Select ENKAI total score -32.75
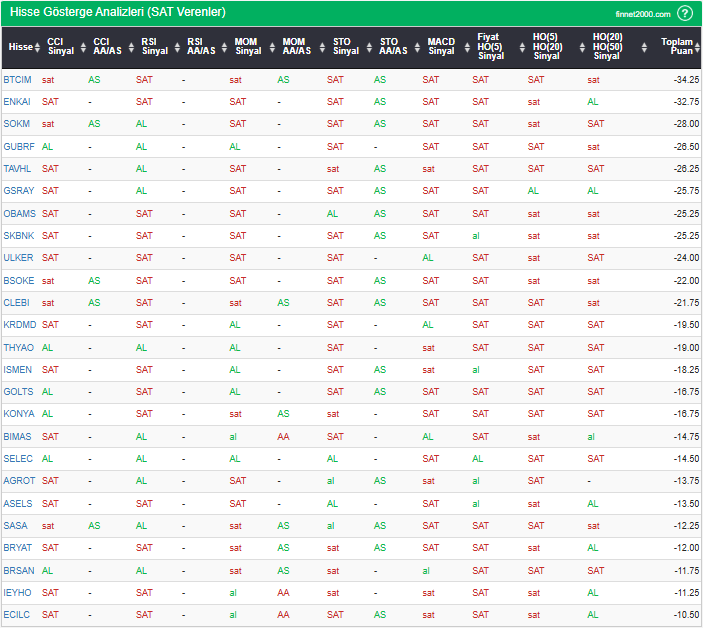The image size is (703, 628). point(686,102)
